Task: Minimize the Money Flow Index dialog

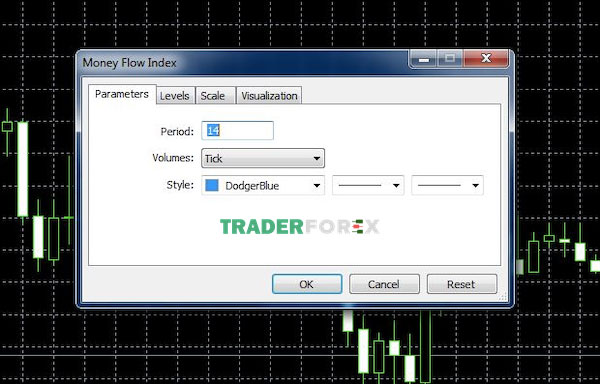Action: point(424,59)
